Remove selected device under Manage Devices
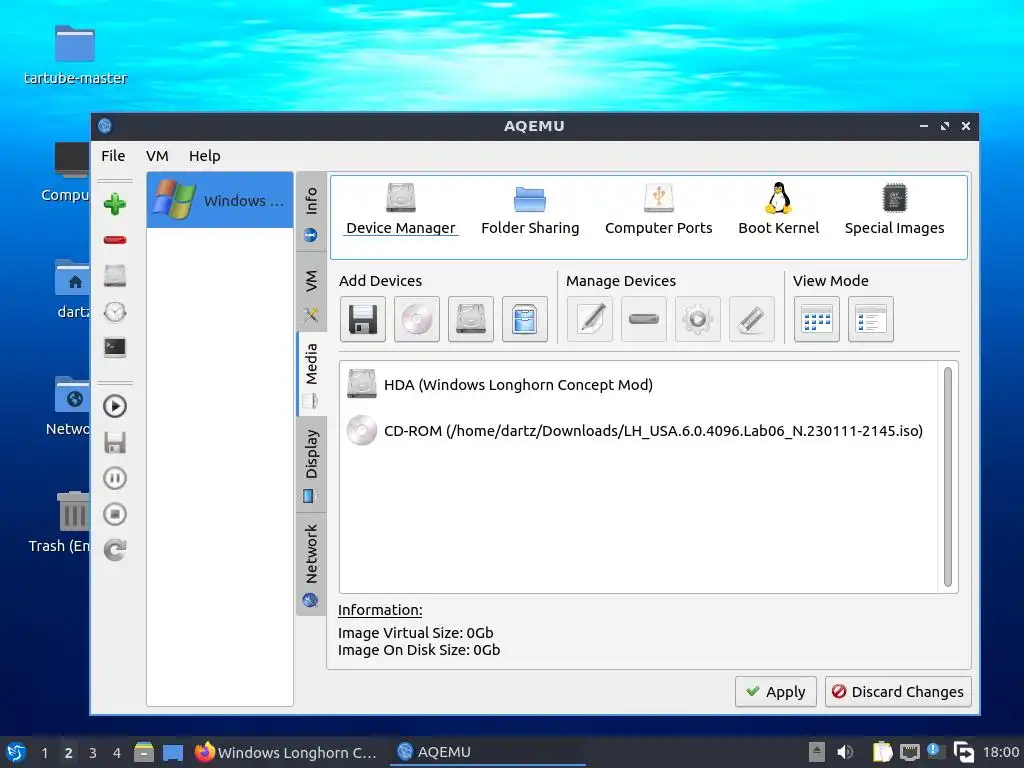Image resolution: width=1024 pixels, height=768 pixels. pos(644,319)
